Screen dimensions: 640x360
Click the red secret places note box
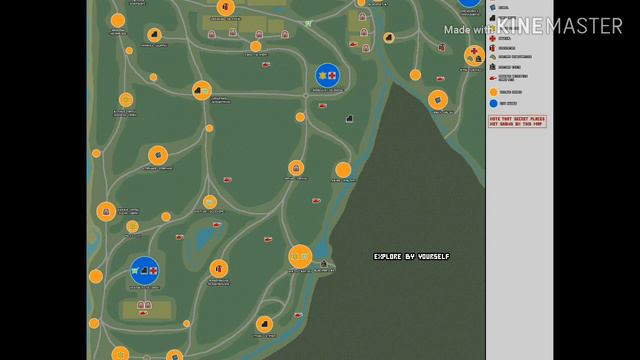click(517, 121)
